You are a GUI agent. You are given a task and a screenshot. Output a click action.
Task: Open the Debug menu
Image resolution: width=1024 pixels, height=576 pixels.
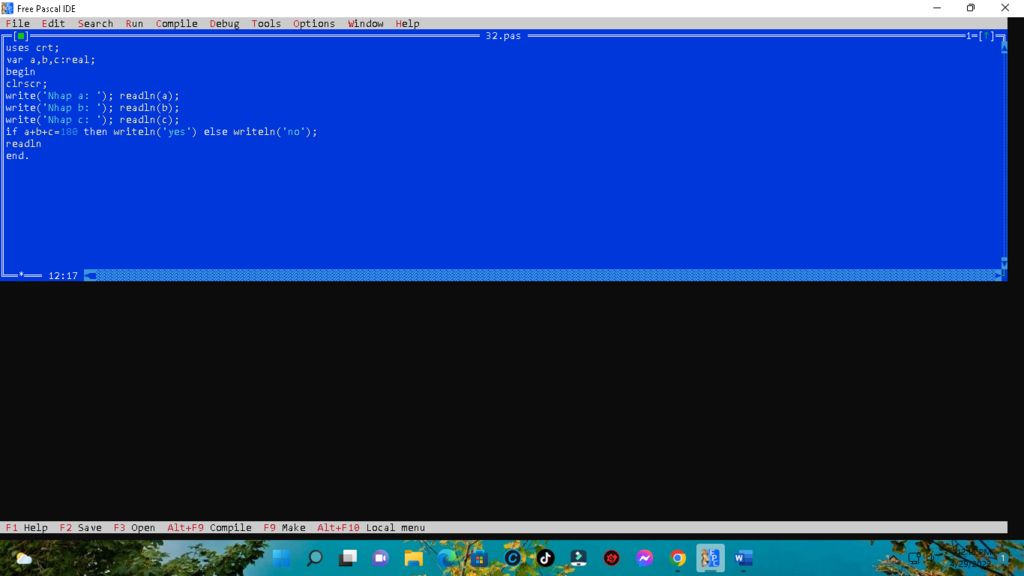click(x=224, y=24)
